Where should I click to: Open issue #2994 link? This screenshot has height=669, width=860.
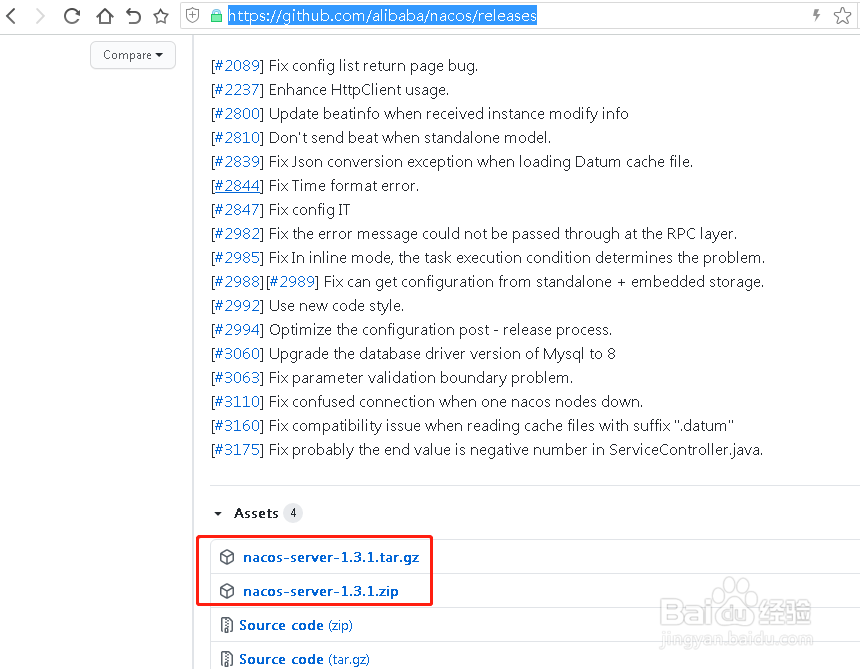(237, 330)
